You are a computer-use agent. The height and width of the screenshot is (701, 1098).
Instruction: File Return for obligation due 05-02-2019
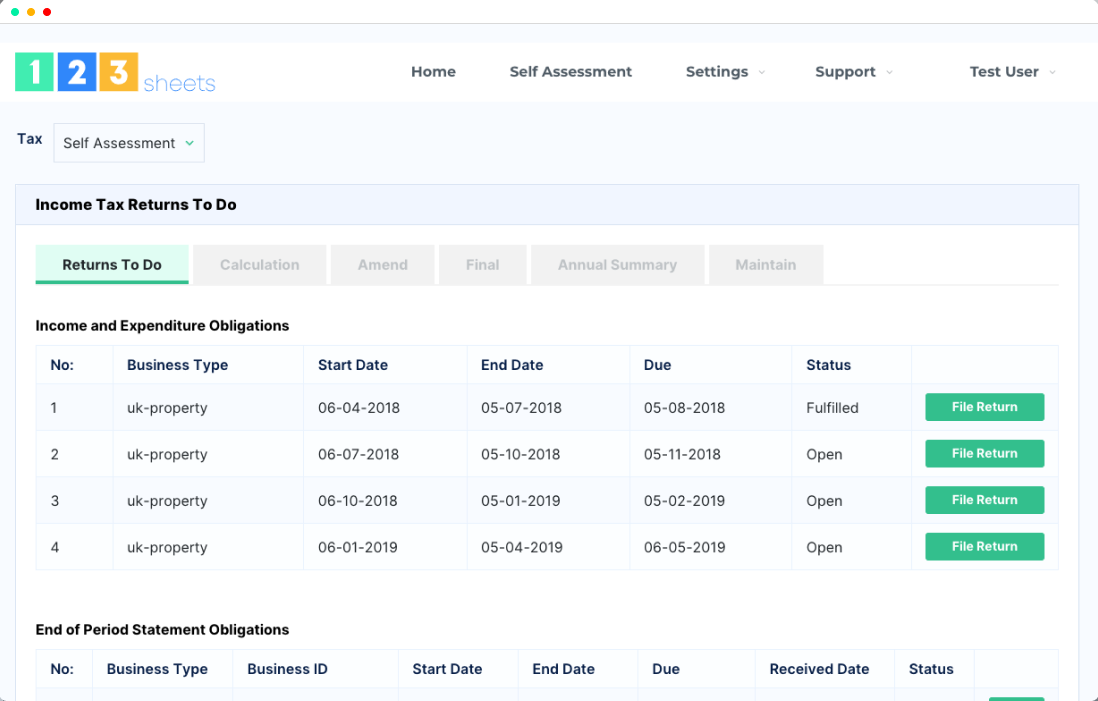click(984, 500)
